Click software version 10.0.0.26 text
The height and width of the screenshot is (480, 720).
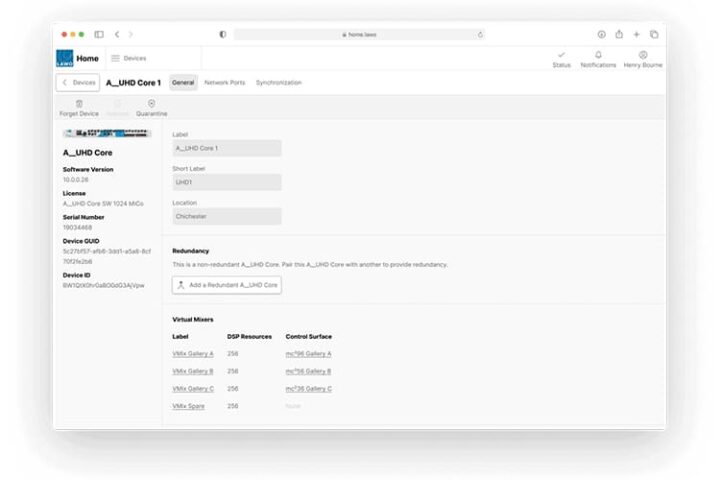click(x=76, y=180)
